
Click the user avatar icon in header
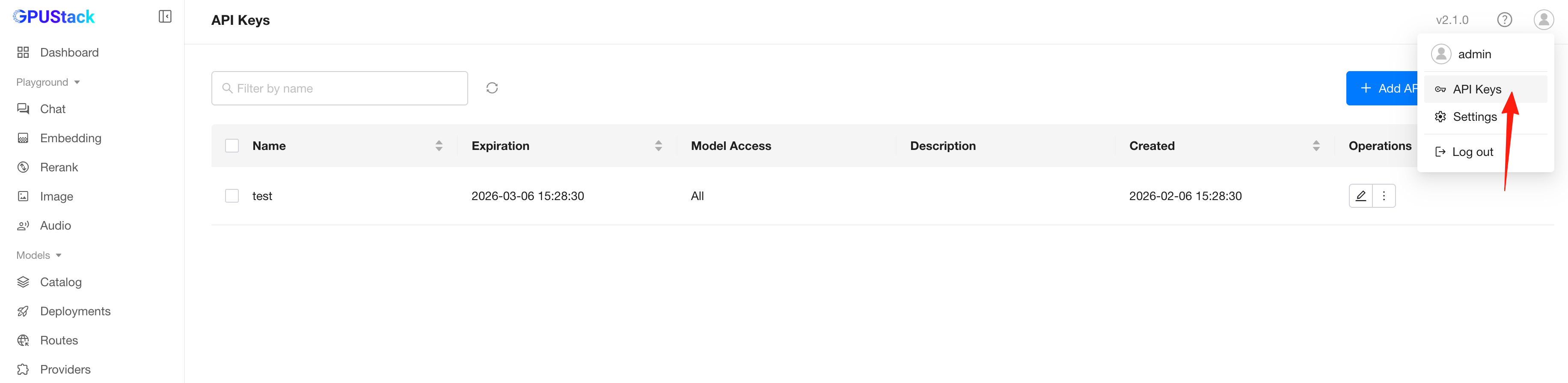1543,20
